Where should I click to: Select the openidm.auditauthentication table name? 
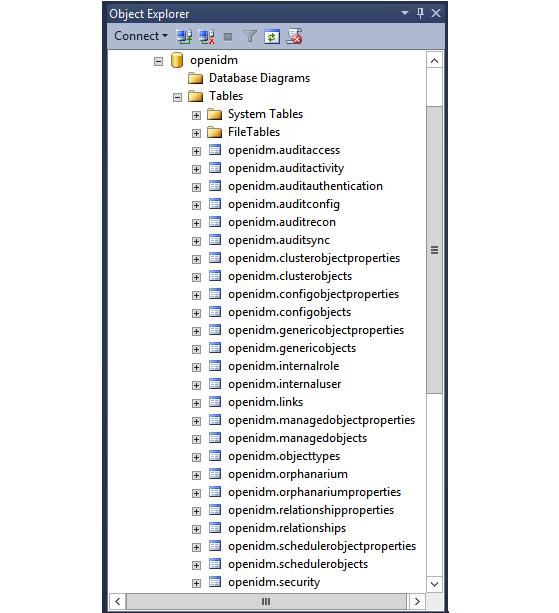pos(305,186)
